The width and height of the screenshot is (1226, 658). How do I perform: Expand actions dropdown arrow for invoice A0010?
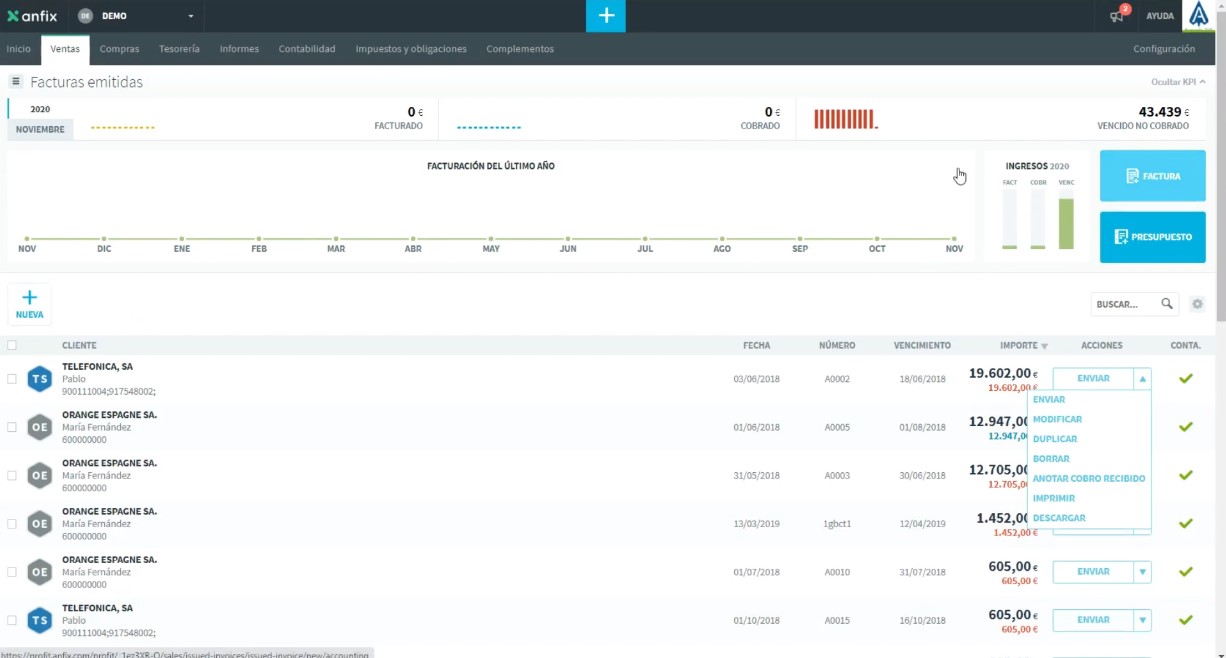click(1143, 572)
